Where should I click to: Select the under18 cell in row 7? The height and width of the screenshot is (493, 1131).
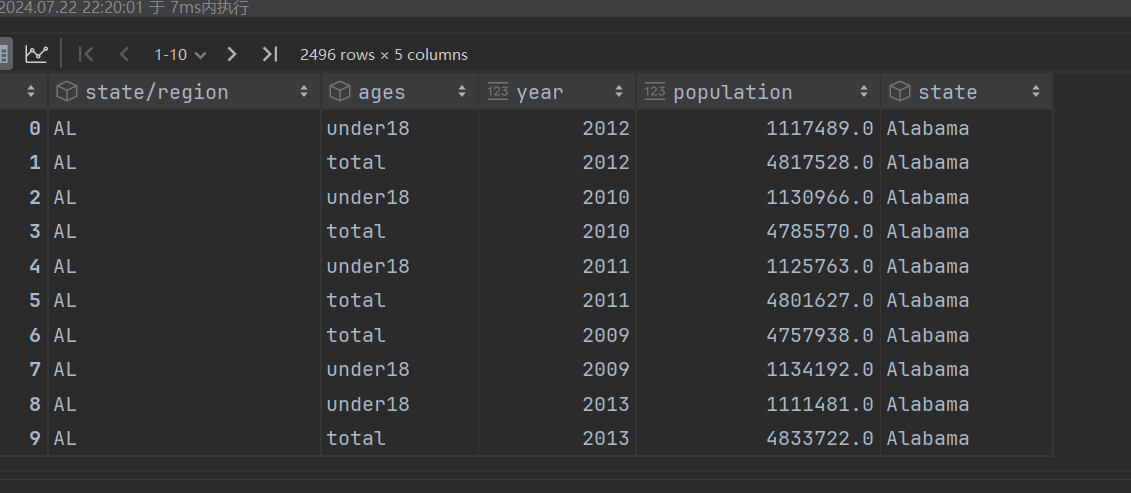368,369
